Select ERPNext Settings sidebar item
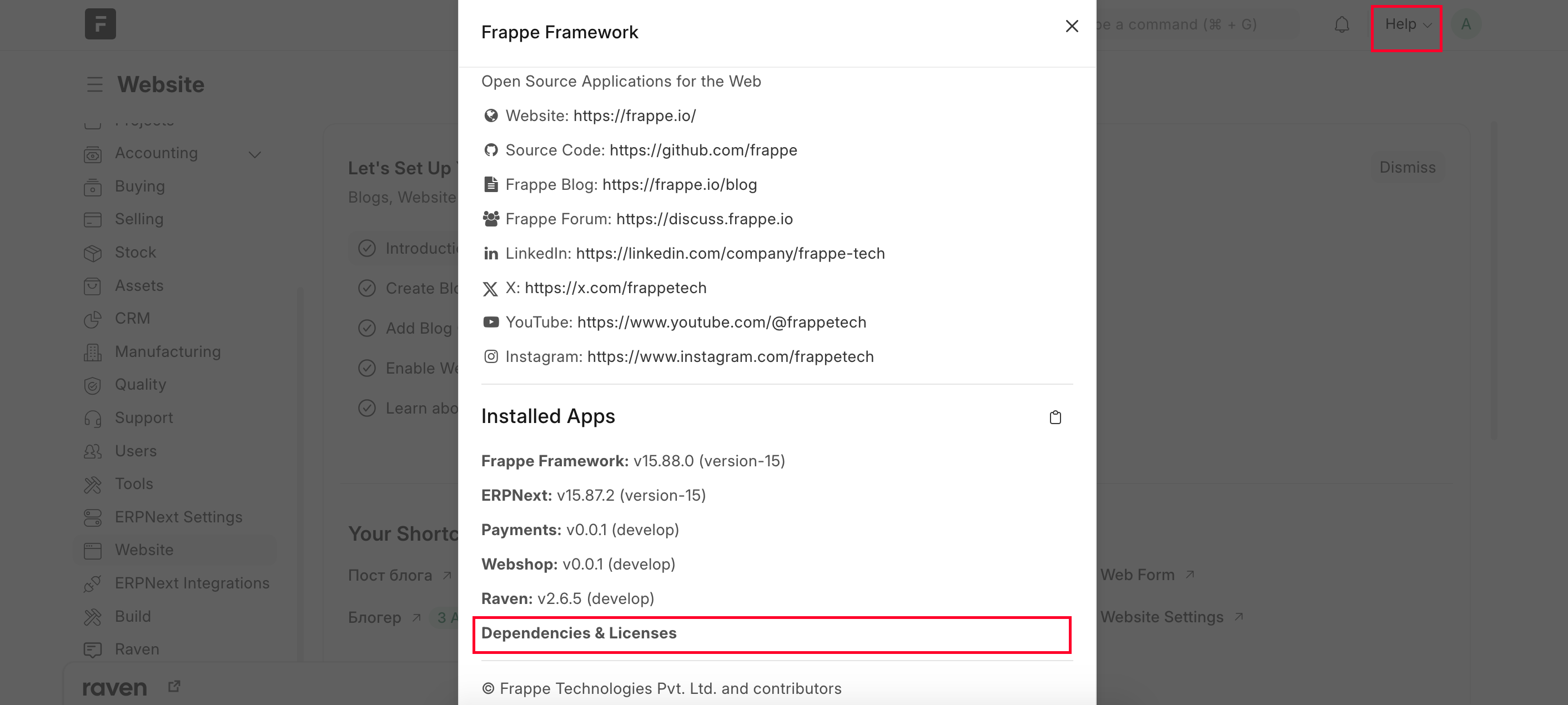Viewport: 1568px width, 705px height. (178, 517)
